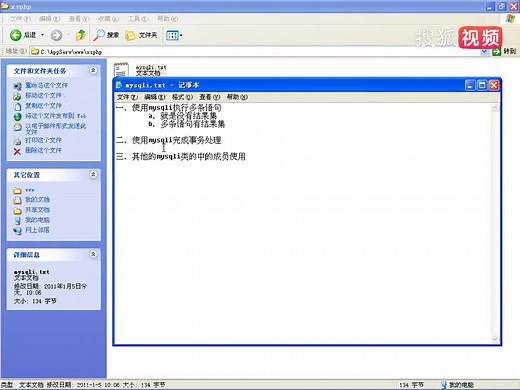Click E-mail this file task
The height and width of the screenshot is (390, 520).
click(x=55, y=129)
